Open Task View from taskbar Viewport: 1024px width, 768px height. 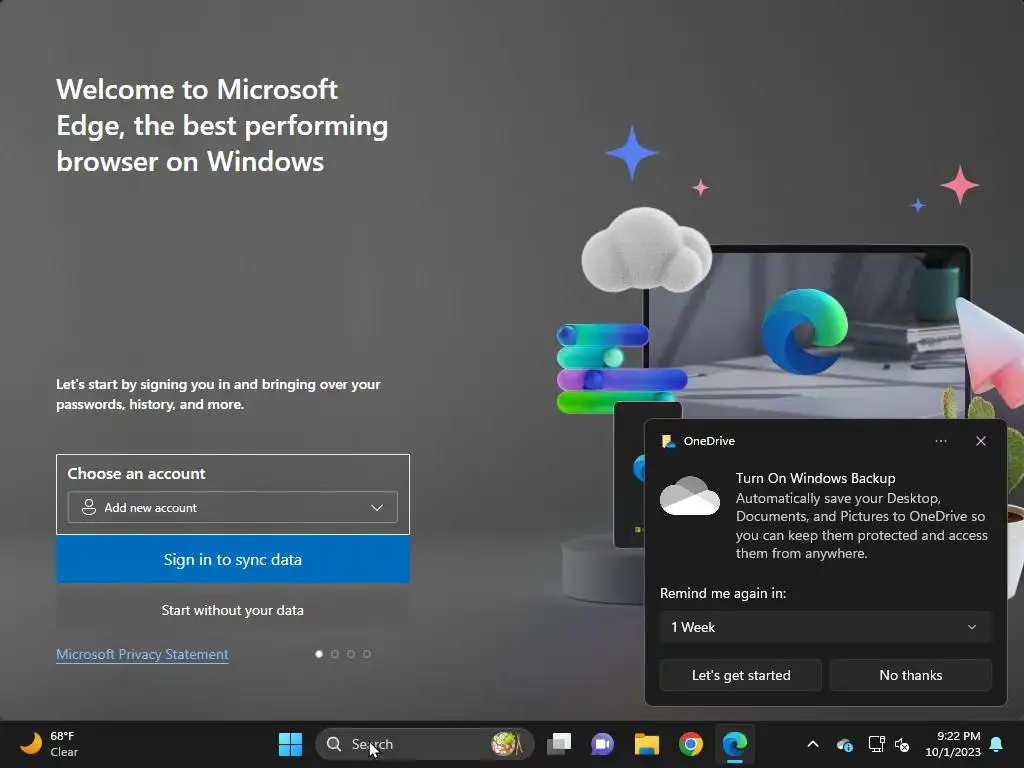click(559, 744)
